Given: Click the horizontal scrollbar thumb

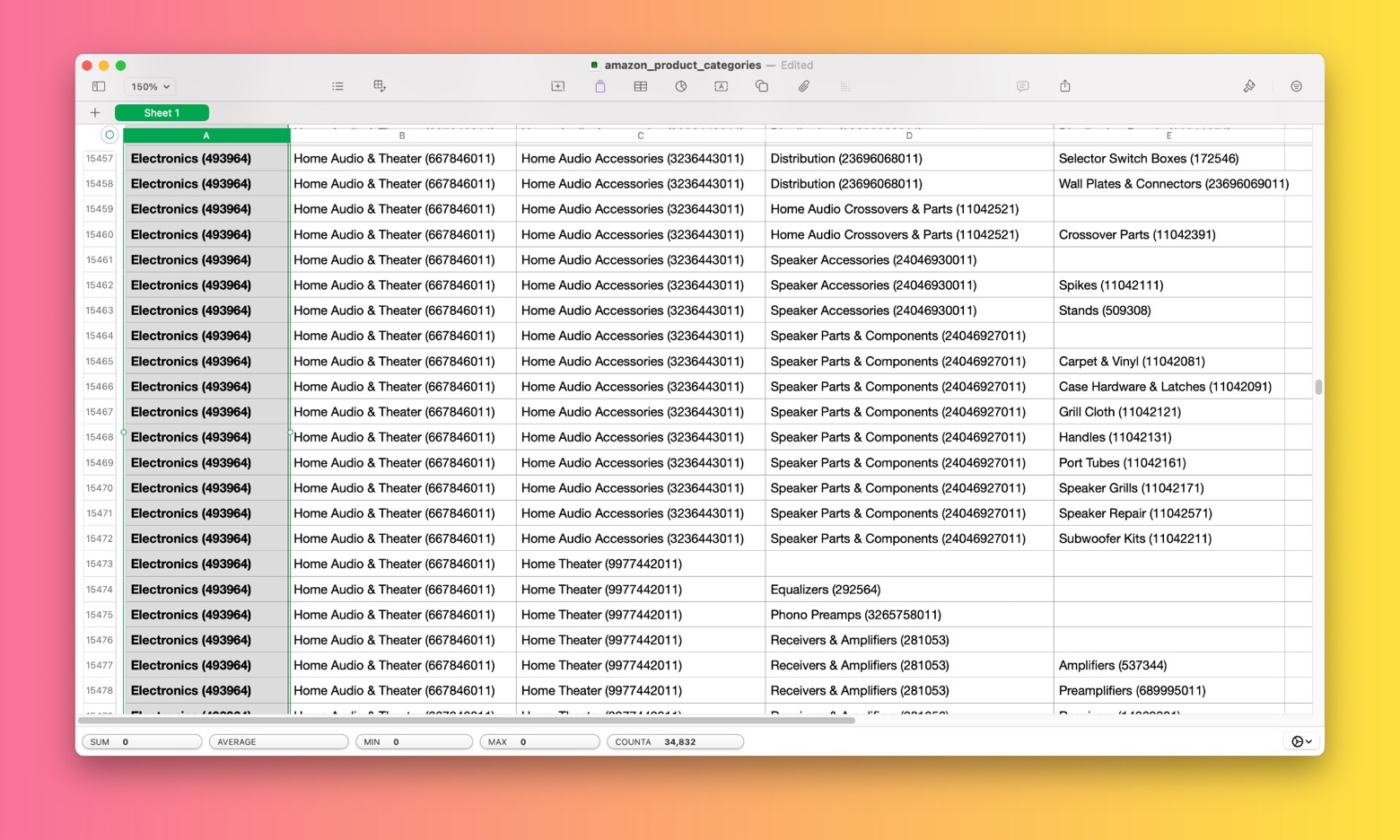Looking at the screenshot, I should 467,720.
